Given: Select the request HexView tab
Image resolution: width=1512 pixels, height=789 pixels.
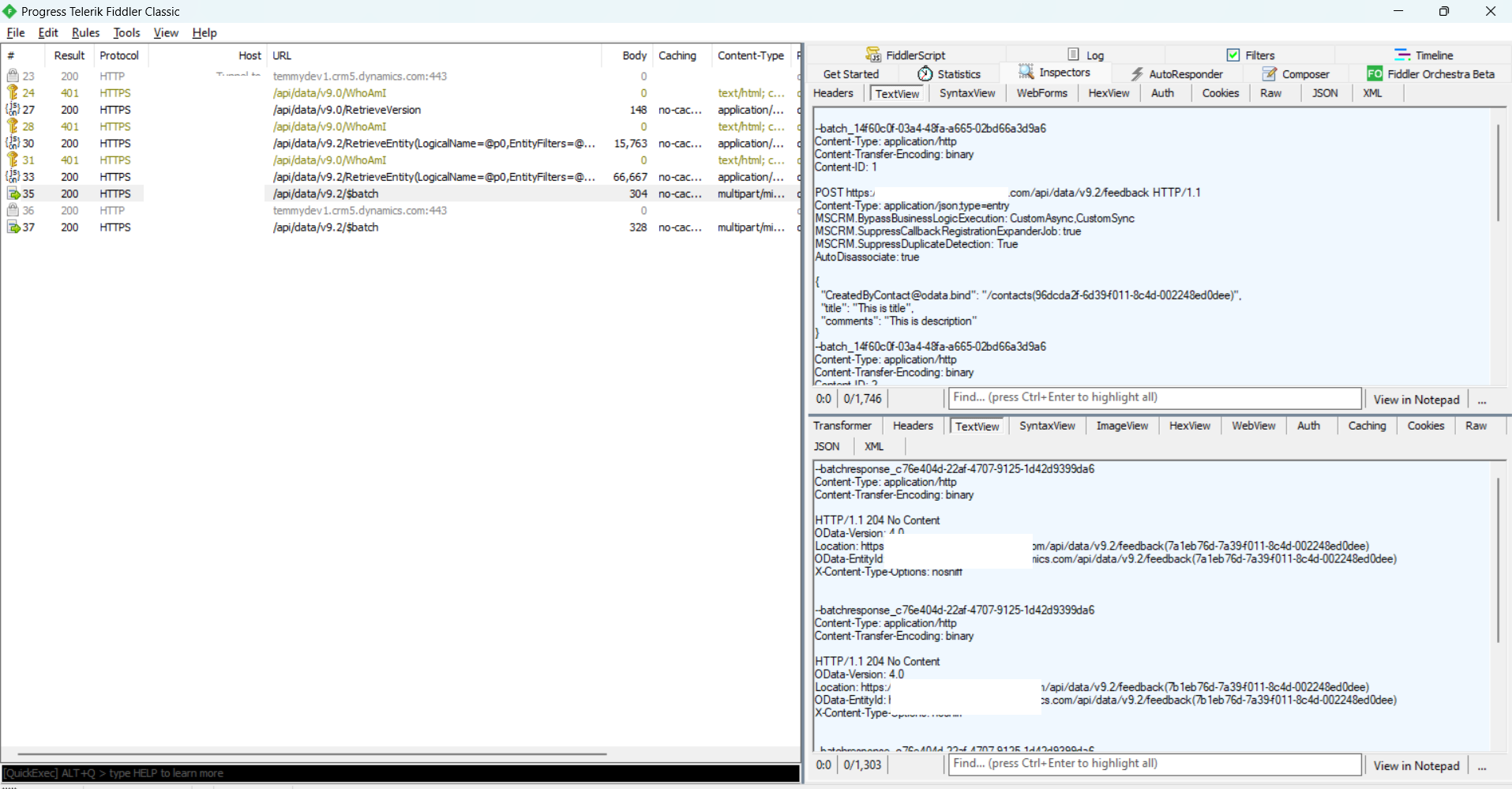Looking at the screenshot, I should click(1109, 92).
